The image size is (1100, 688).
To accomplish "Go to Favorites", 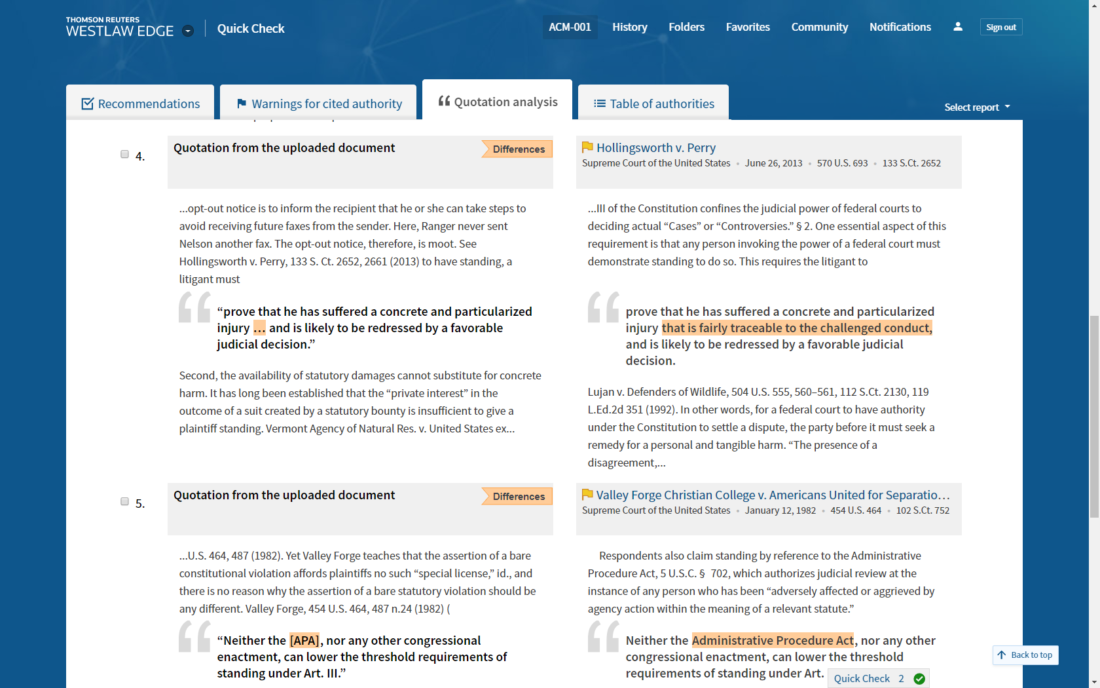I will pyautogui.click(x=748, y=27).
